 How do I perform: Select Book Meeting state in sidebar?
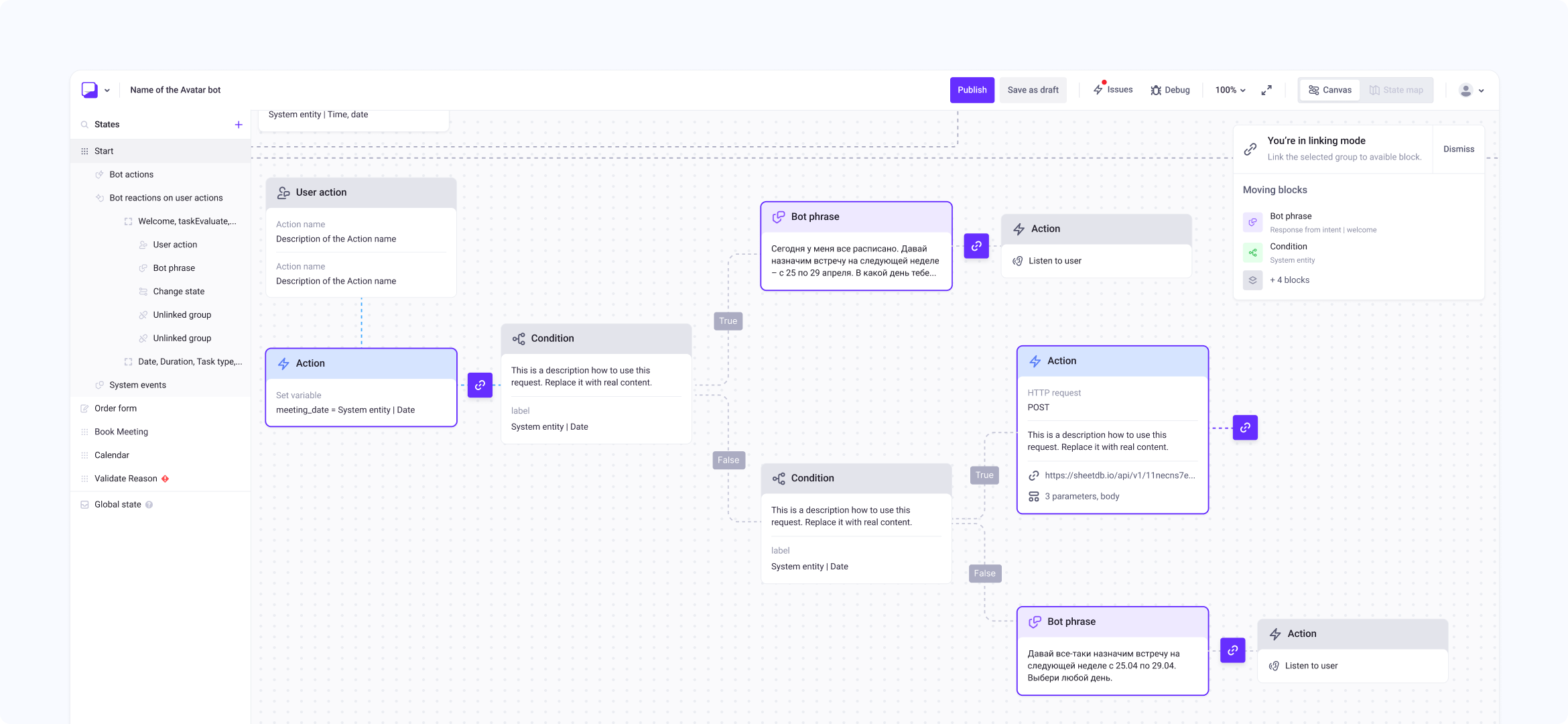coord(121,432)
